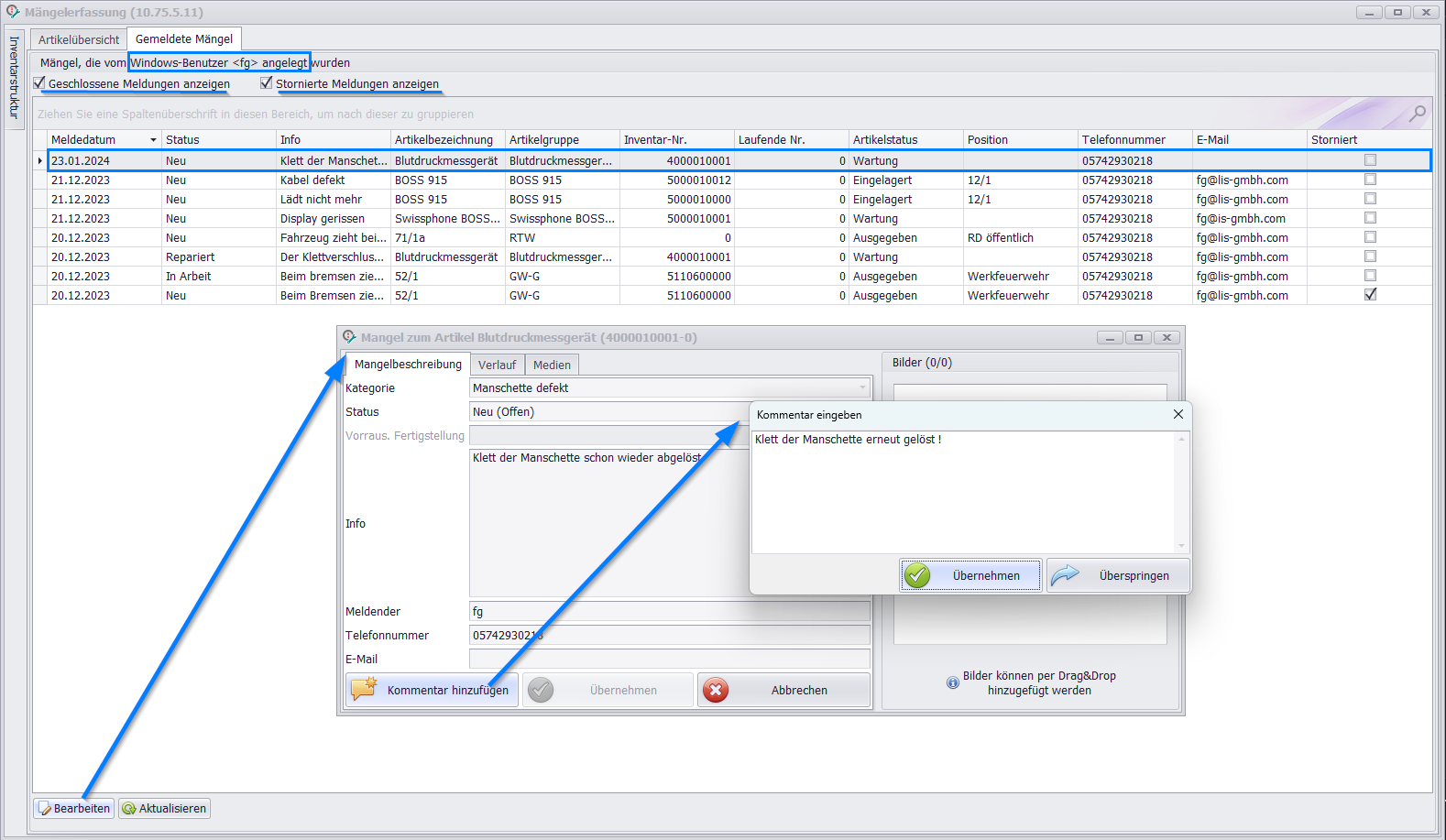This screenshot has height=840, width=1446.
Task: Click the Bearbeiten pencil button
Action: pyautogui.click(x=74, y=808)
